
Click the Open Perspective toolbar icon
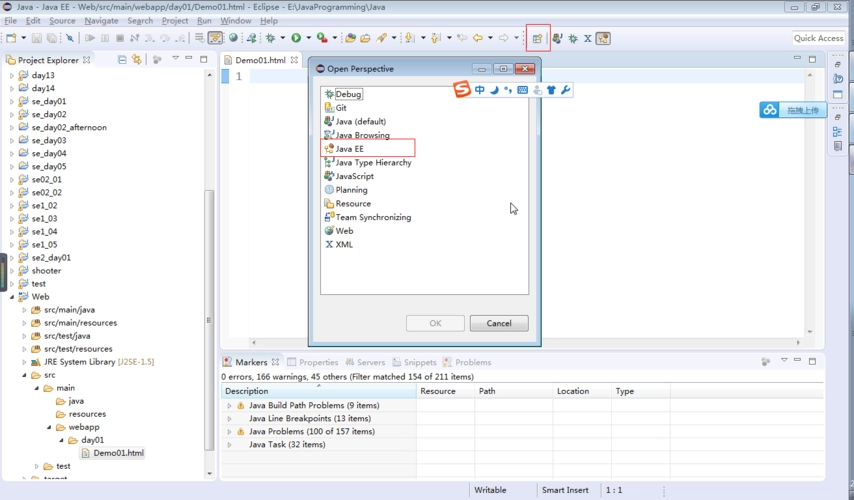click(537, 39)
